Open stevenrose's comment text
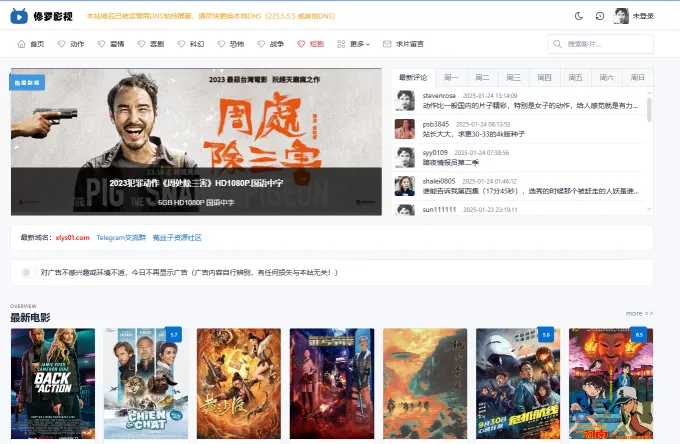The height and width of the screenshot is (444, 680). pyautogui.click(x=530, y=105)
